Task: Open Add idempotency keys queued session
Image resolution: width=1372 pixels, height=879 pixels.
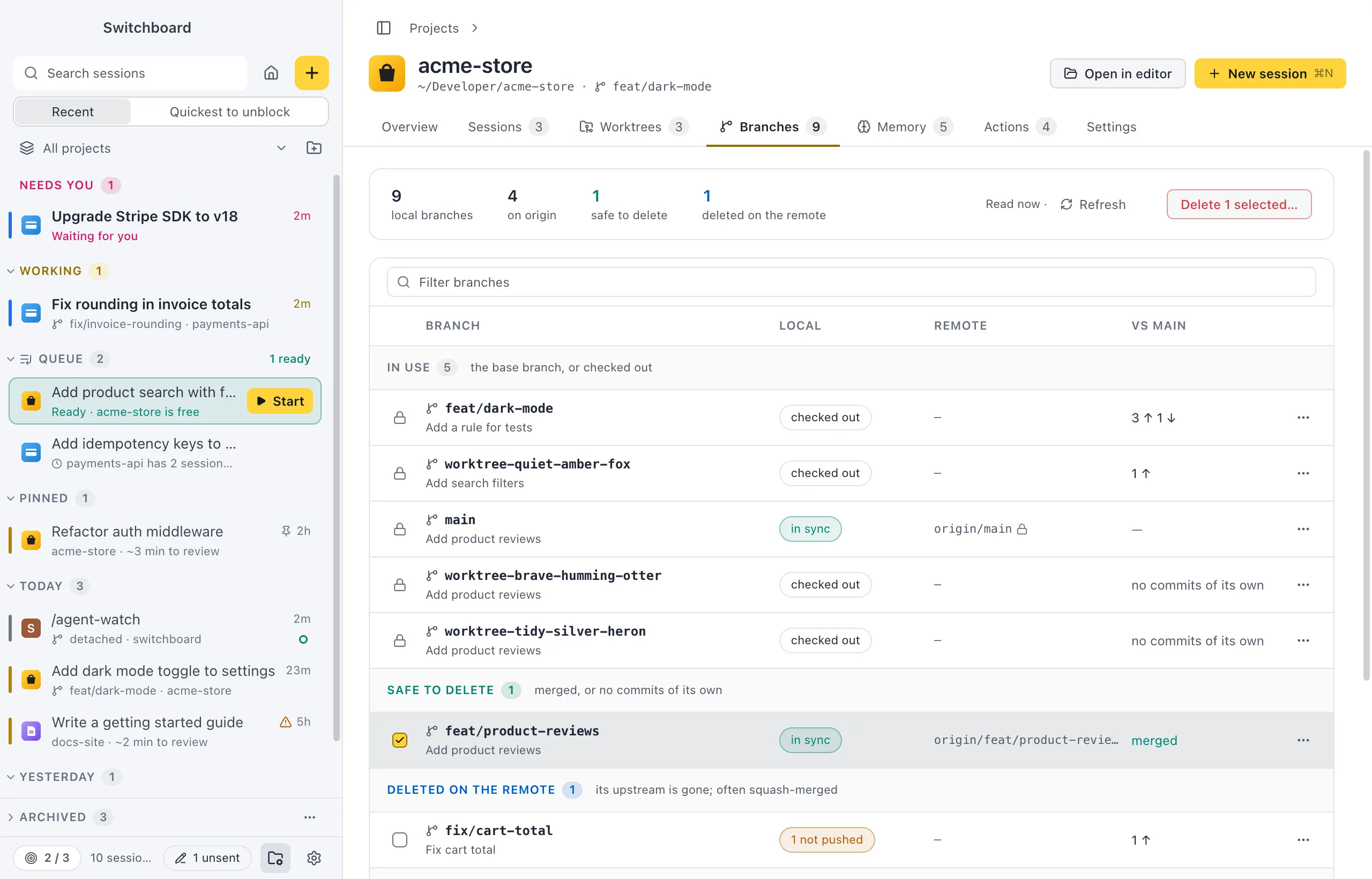Action: click(165, 452)
